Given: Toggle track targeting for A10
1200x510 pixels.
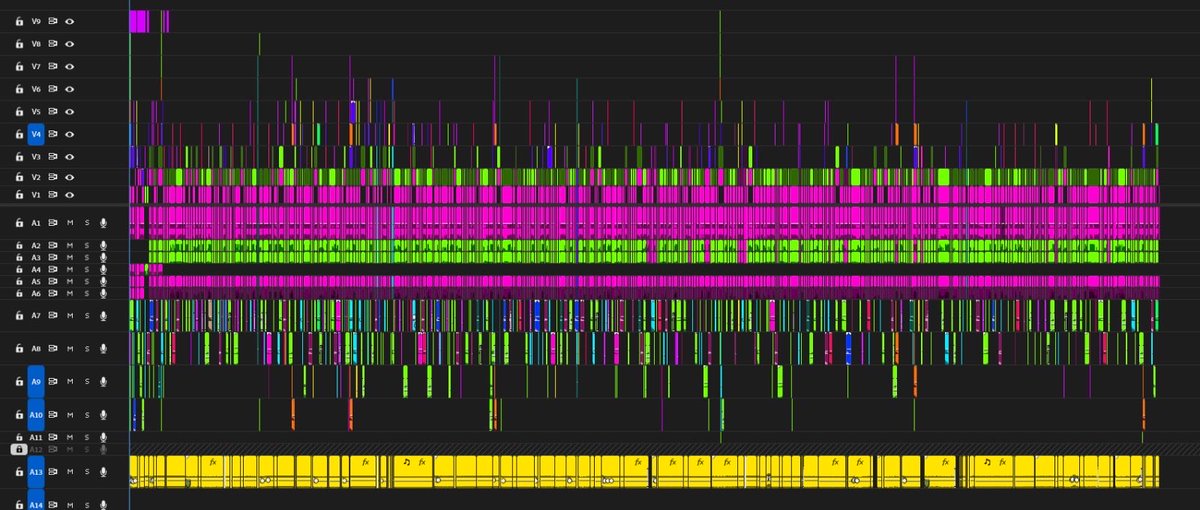Looking at the screenshot, I should coord(36,414).
